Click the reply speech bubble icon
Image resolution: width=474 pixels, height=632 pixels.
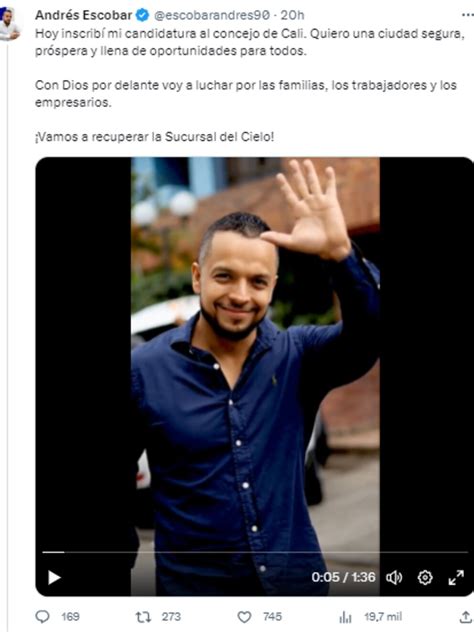click(x=43, y=617)
